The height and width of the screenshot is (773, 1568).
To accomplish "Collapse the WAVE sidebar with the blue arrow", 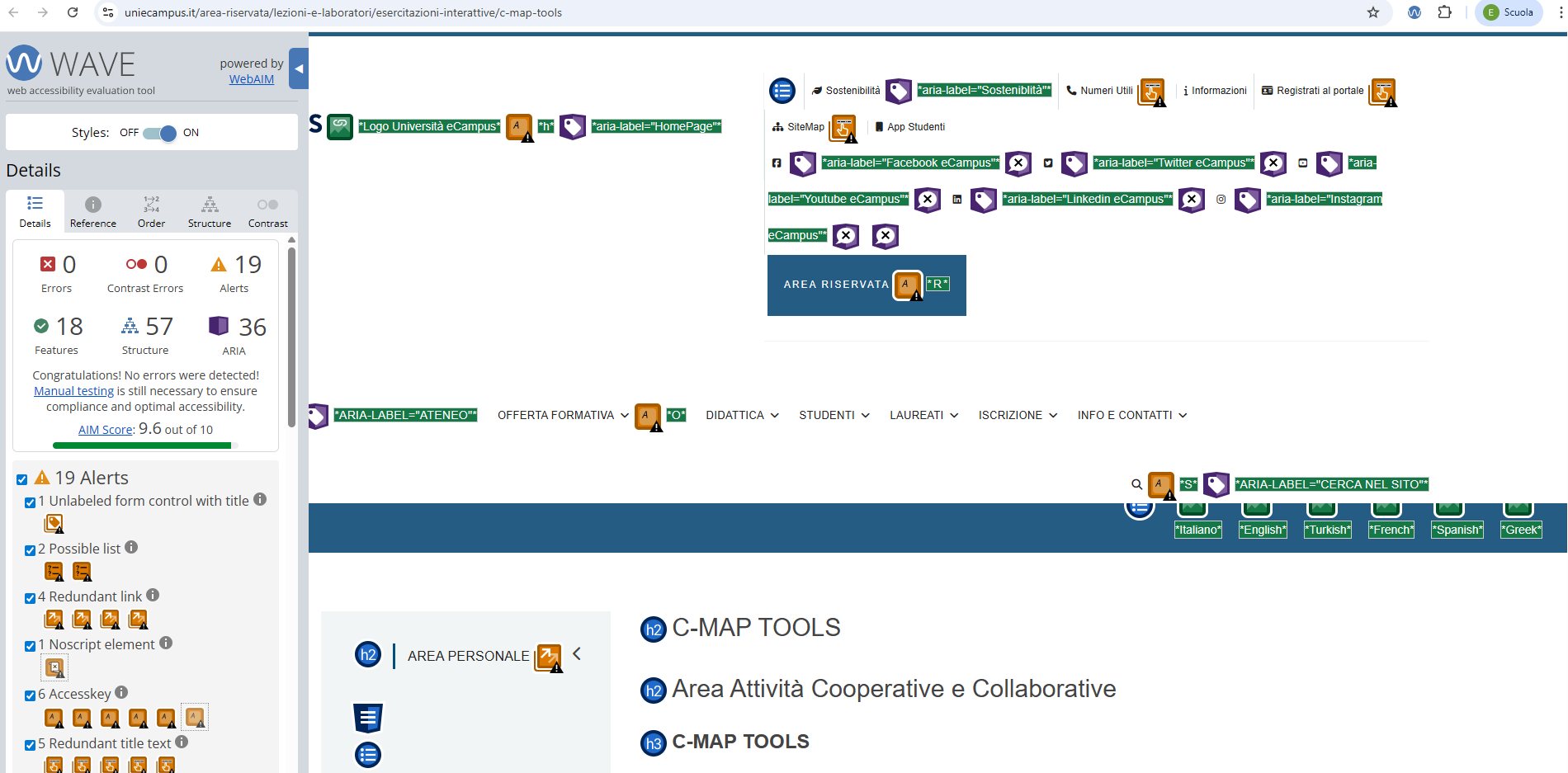I will pos(299,69).
